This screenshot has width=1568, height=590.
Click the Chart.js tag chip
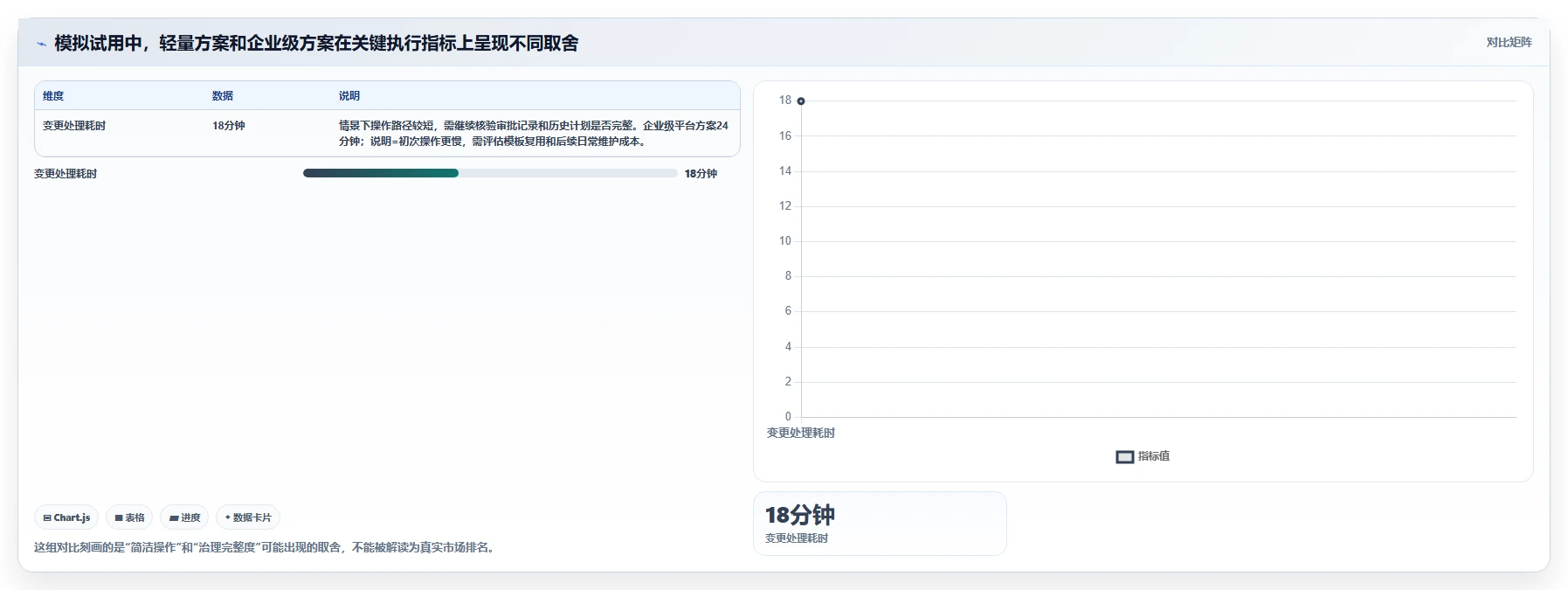click(66, 517)
